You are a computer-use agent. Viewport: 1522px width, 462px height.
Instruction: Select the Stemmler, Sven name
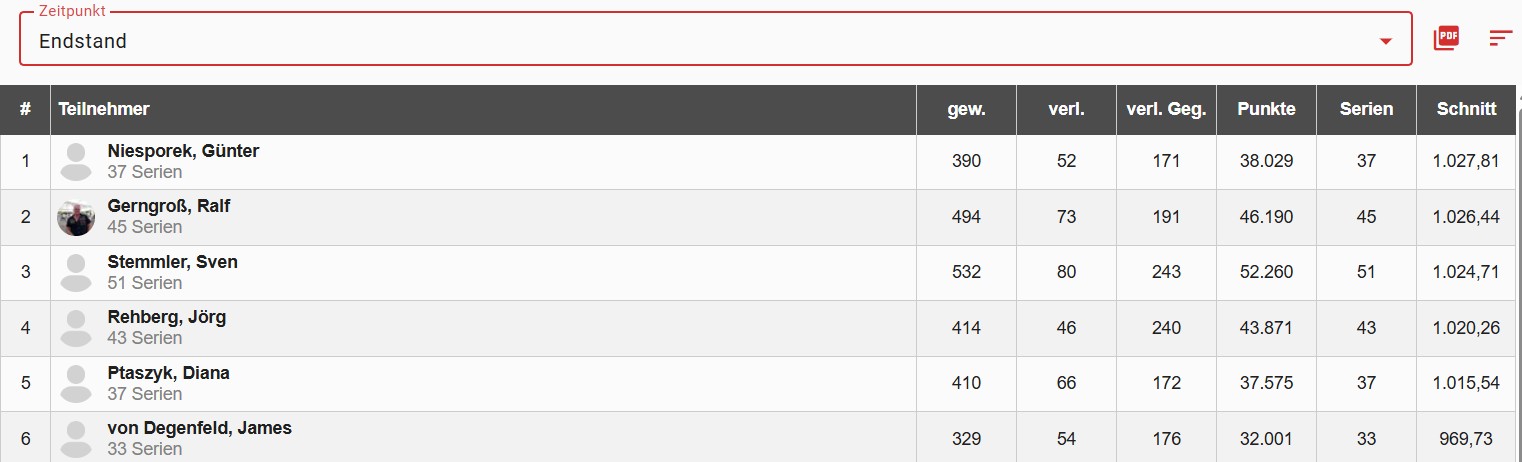tap(172, 262)
